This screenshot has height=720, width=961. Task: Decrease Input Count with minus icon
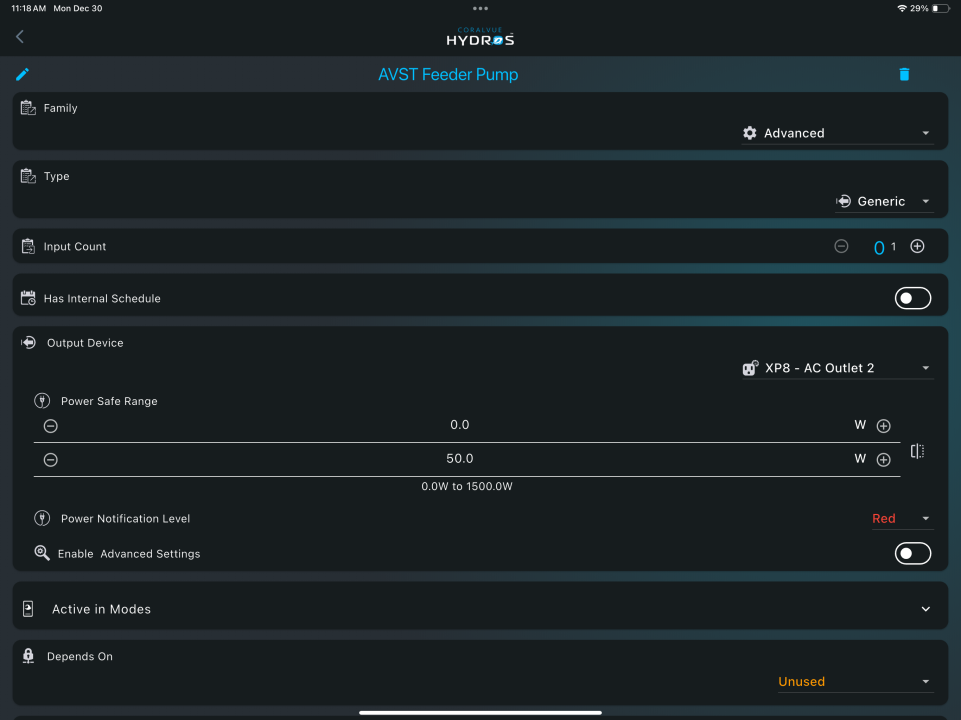(x=841, y=247)
